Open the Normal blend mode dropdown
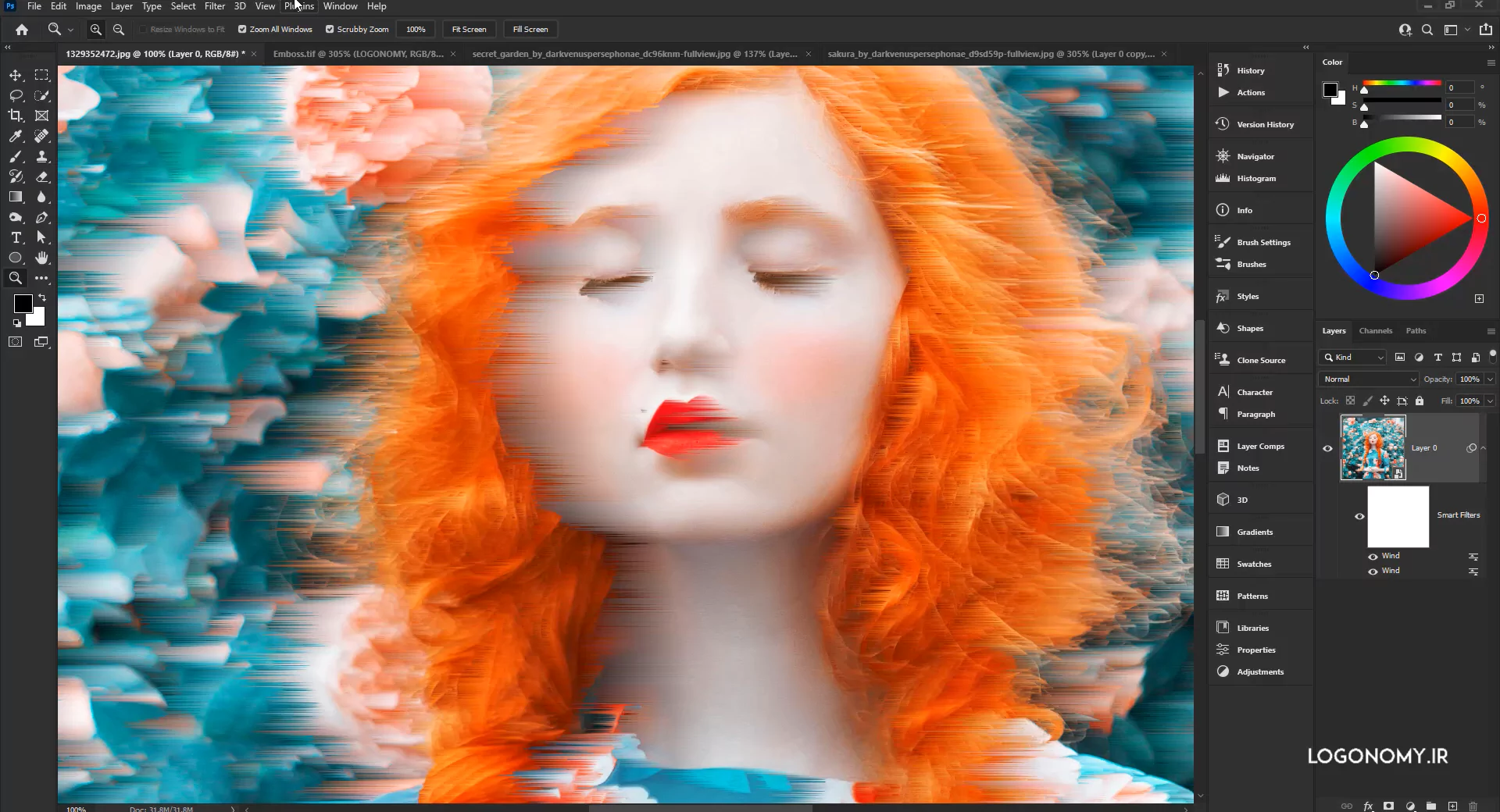 (1368, 379)
